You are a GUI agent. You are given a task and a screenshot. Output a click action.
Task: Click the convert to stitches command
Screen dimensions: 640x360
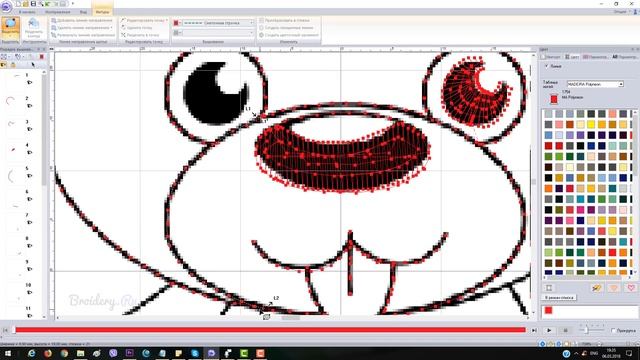284,20
